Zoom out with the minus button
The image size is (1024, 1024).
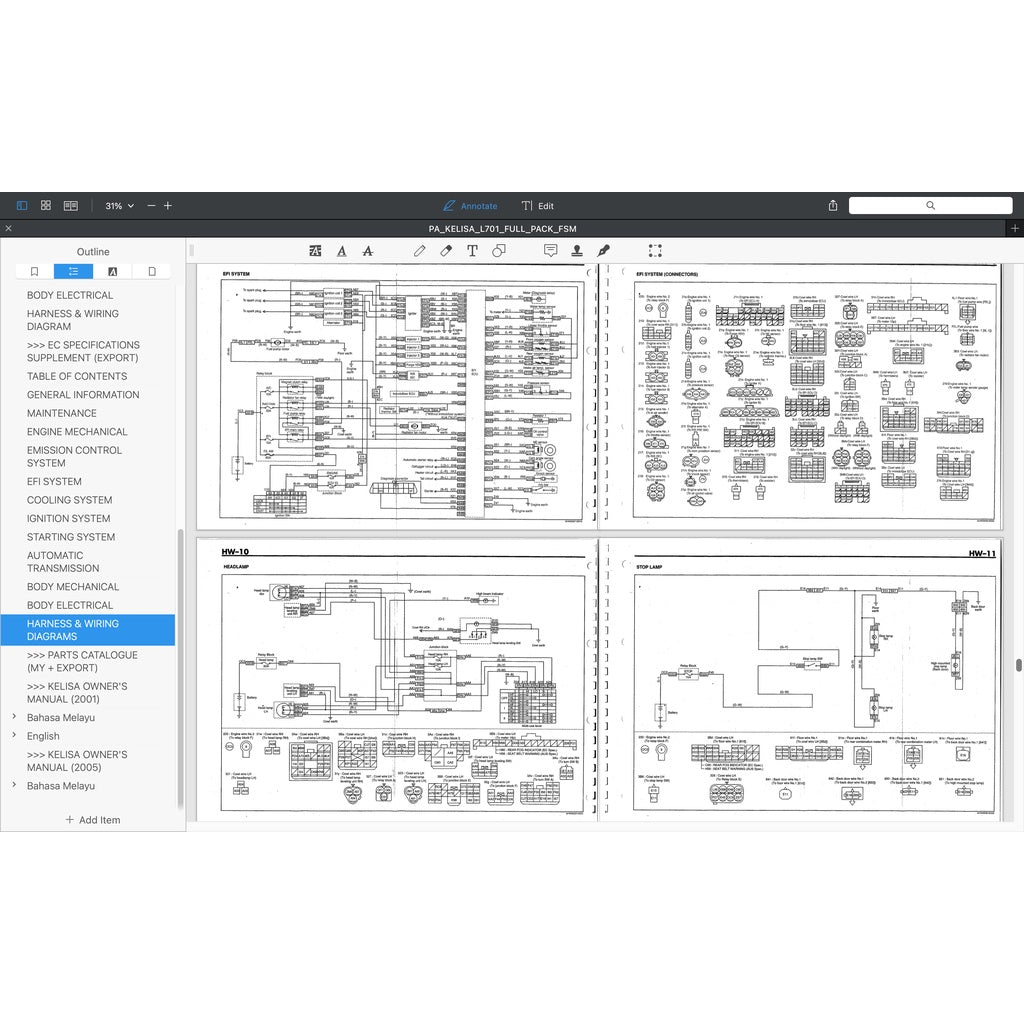(x=152, y=206)
